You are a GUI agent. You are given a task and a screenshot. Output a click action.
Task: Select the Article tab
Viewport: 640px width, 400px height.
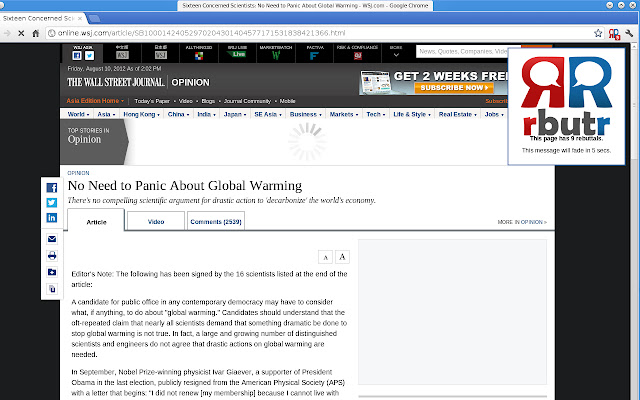pos(97,221)
